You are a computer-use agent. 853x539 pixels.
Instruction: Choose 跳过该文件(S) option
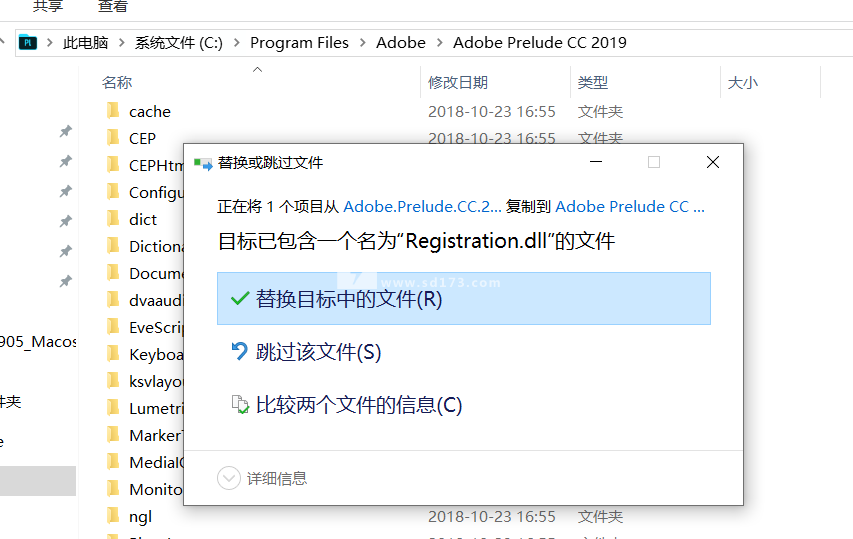(318, 352)
